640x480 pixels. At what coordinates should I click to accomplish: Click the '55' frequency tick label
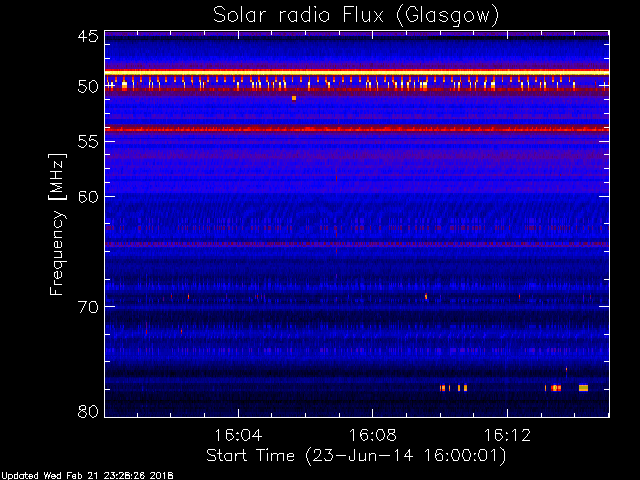click(88, 142)
